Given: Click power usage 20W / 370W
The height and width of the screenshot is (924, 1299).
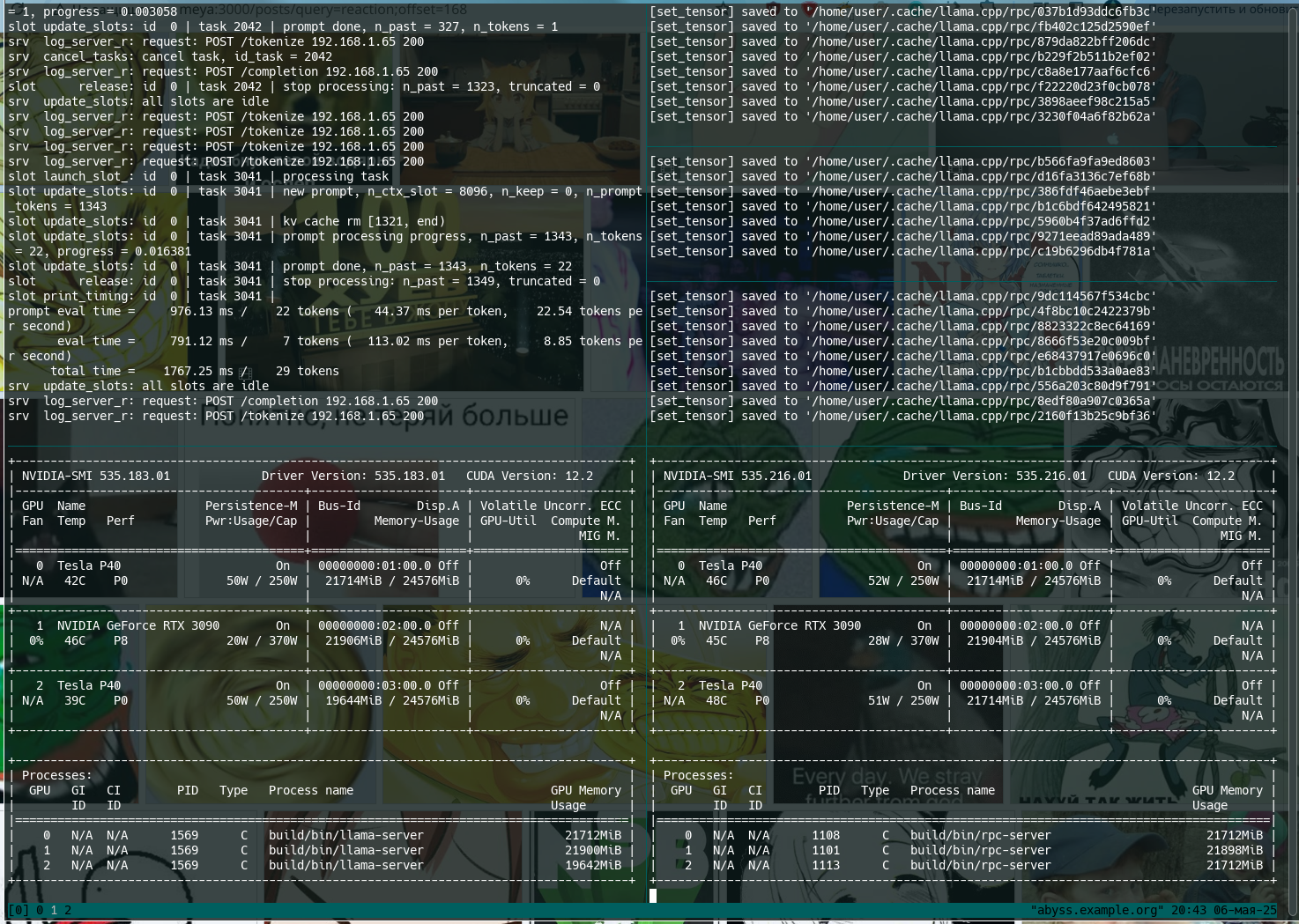Looking at the screenshot, I should (x=262, y=640).
